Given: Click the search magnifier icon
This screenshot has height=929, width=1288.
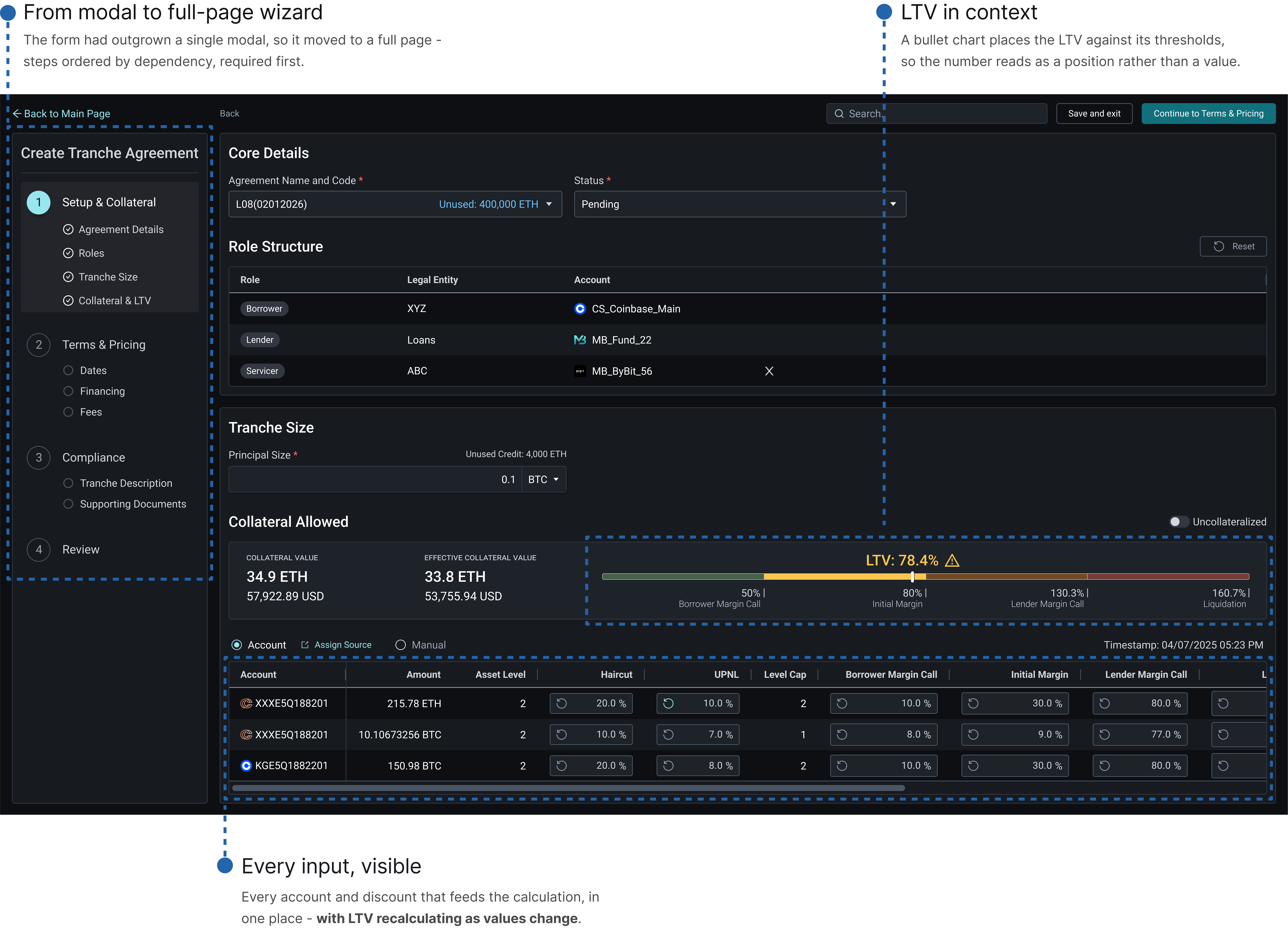Looking at the screenshot, I should point(839,114).
